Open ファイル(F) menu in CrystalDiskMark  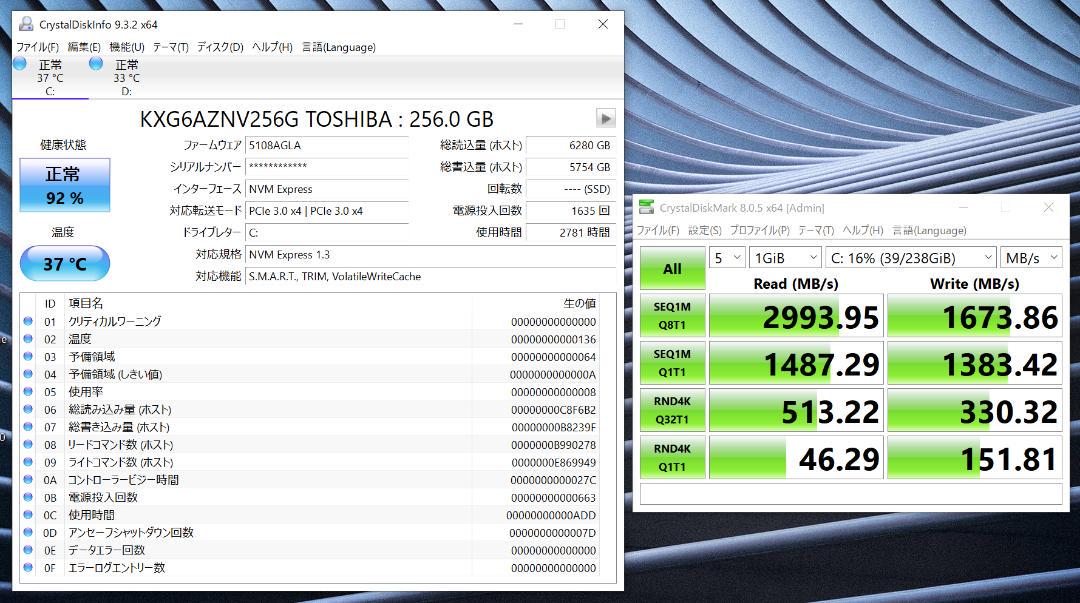pos(658,230)
